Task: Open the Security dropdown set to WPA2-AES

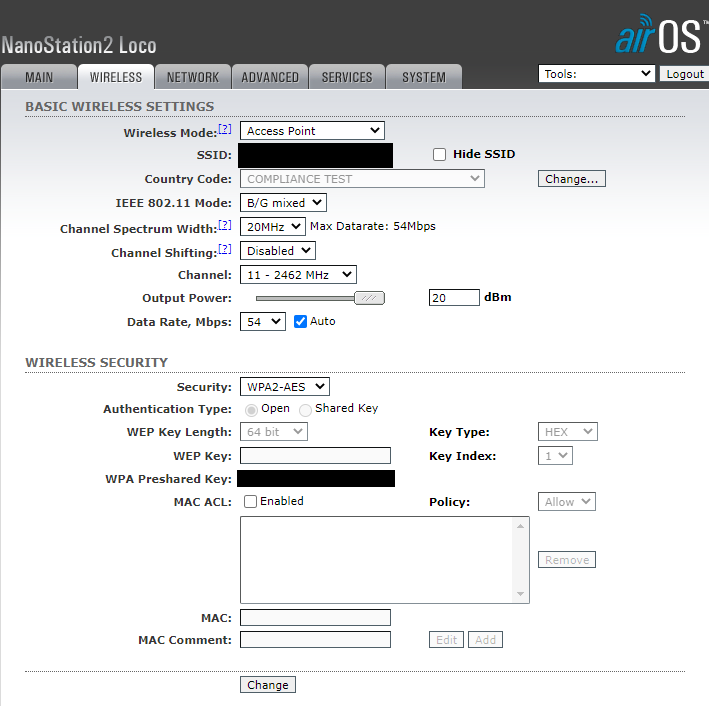Action: (x=284, y=387)
